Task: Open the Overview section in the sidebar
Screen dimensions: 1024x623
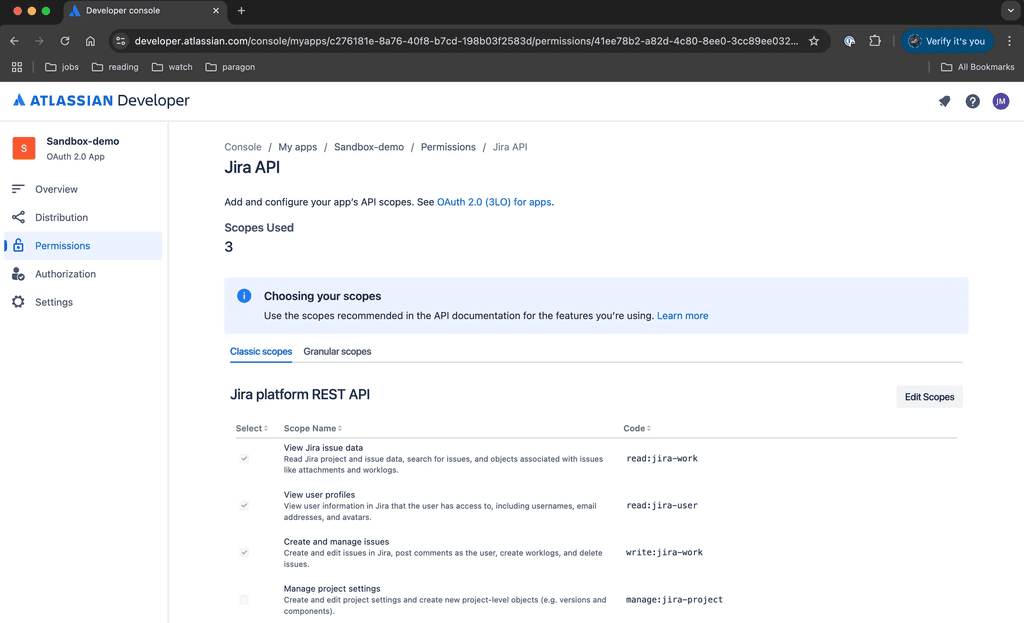Action: click(58, 189)
